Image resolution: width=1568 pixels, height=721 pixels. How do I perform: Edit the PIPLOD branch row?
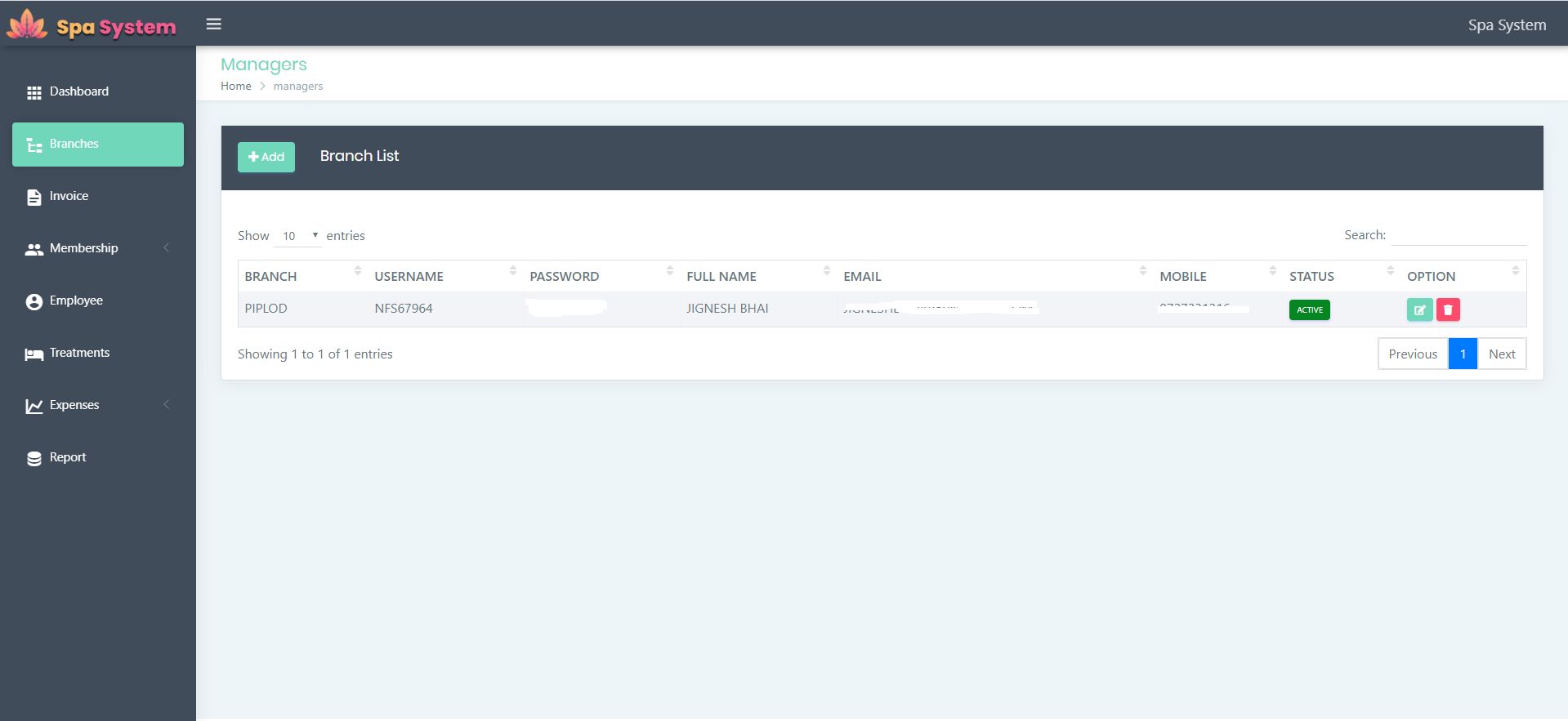[x=1419, y=309]
